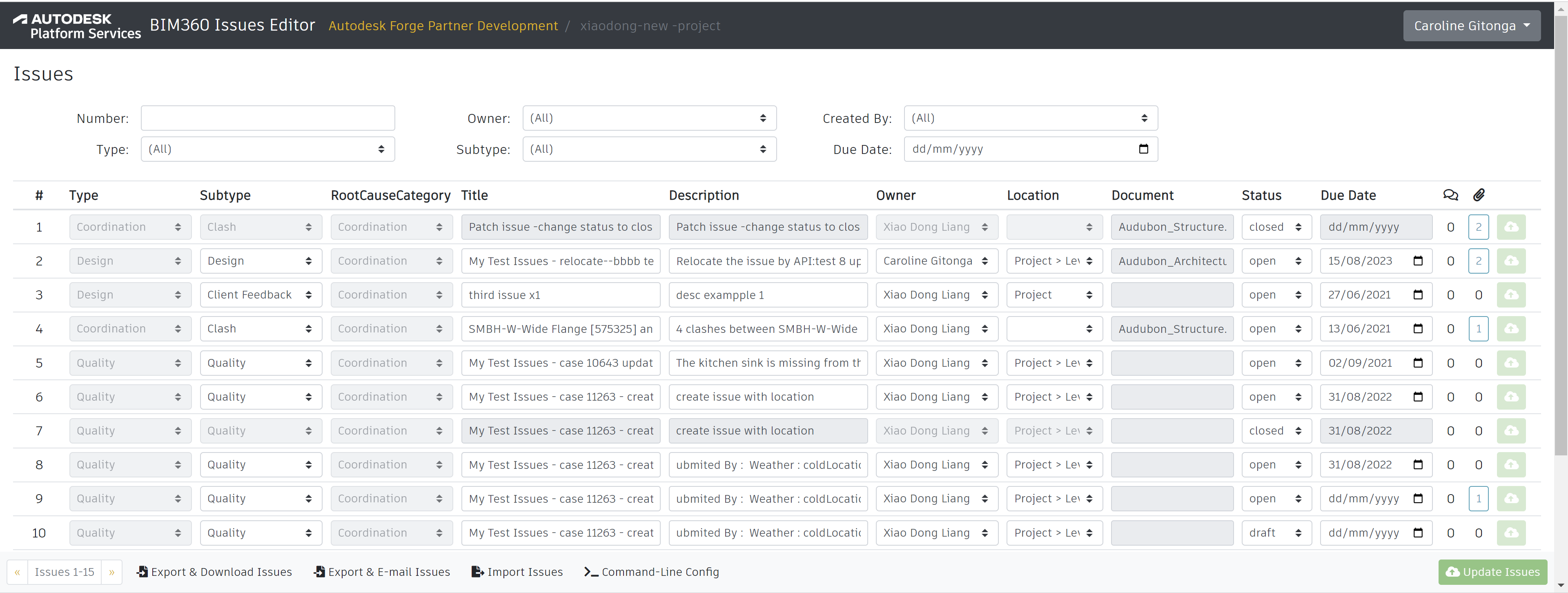Click Import Issues
This screenshot has width=1568, height=593.
pyautogui.click(x=517, y=572)
